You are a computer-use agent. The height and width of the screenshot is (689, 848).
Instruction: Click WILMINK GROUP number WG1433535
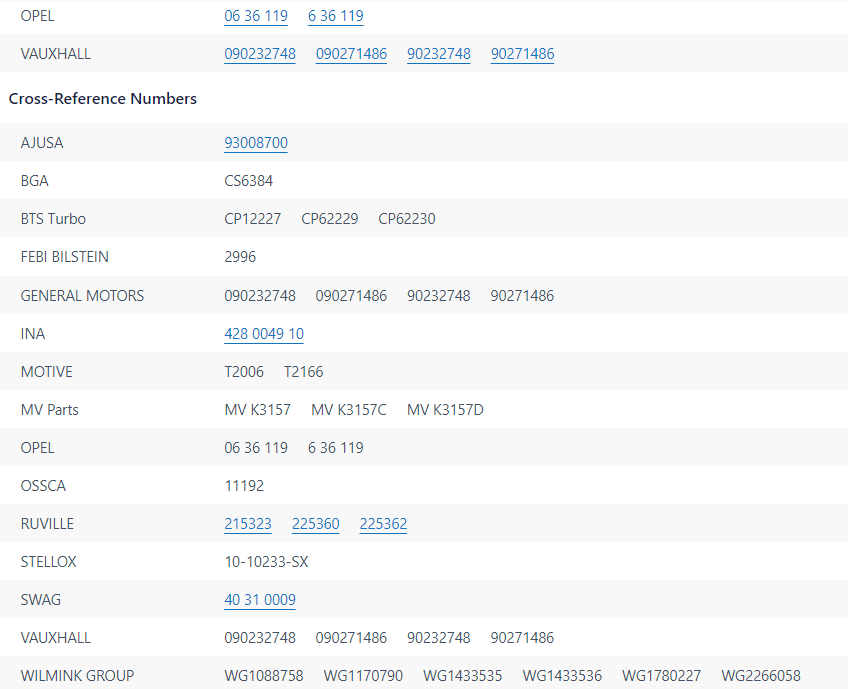(462, 675)
